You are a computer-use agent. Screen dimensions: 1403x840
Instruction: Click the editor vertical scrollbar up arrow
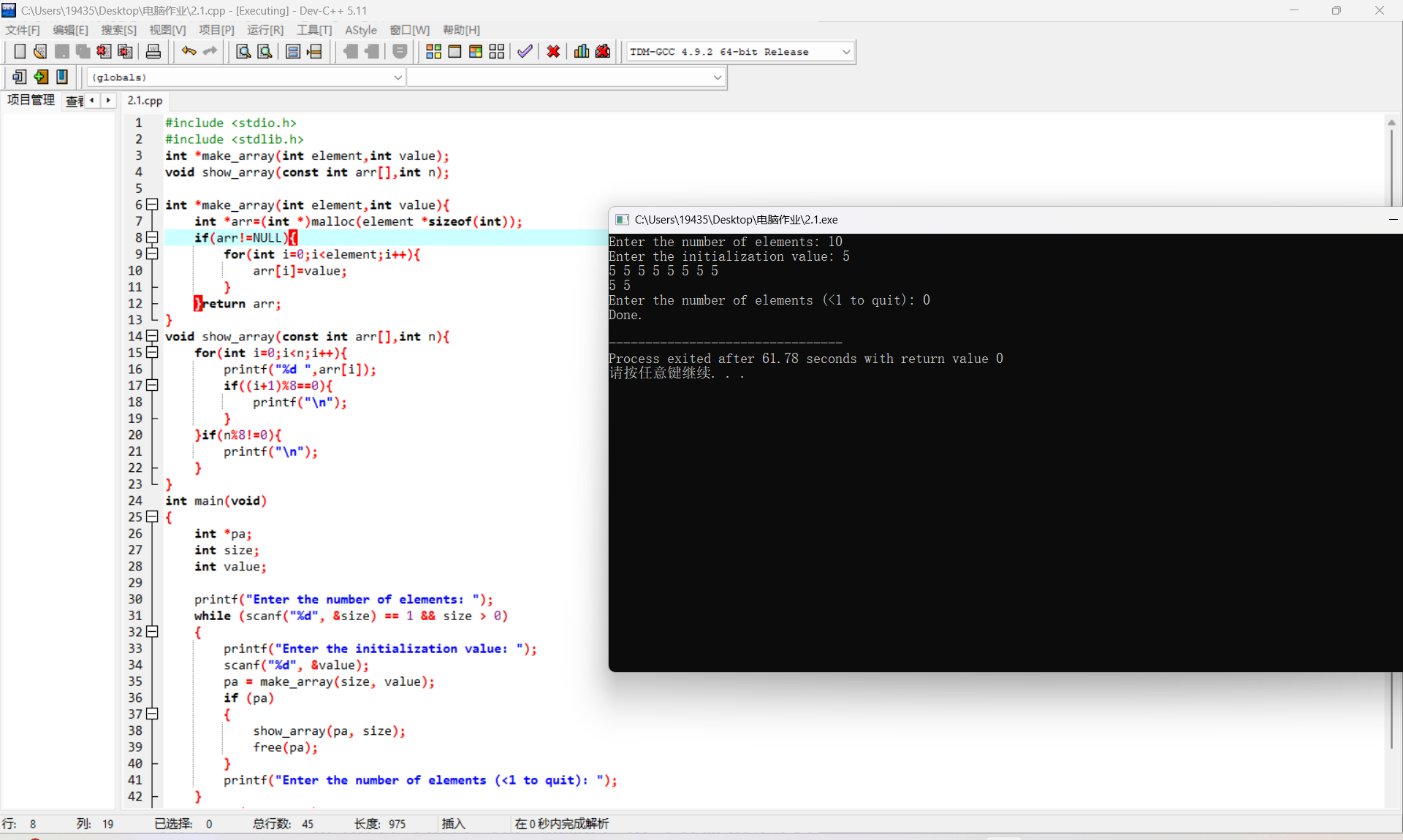click(x=1391, y=123)
